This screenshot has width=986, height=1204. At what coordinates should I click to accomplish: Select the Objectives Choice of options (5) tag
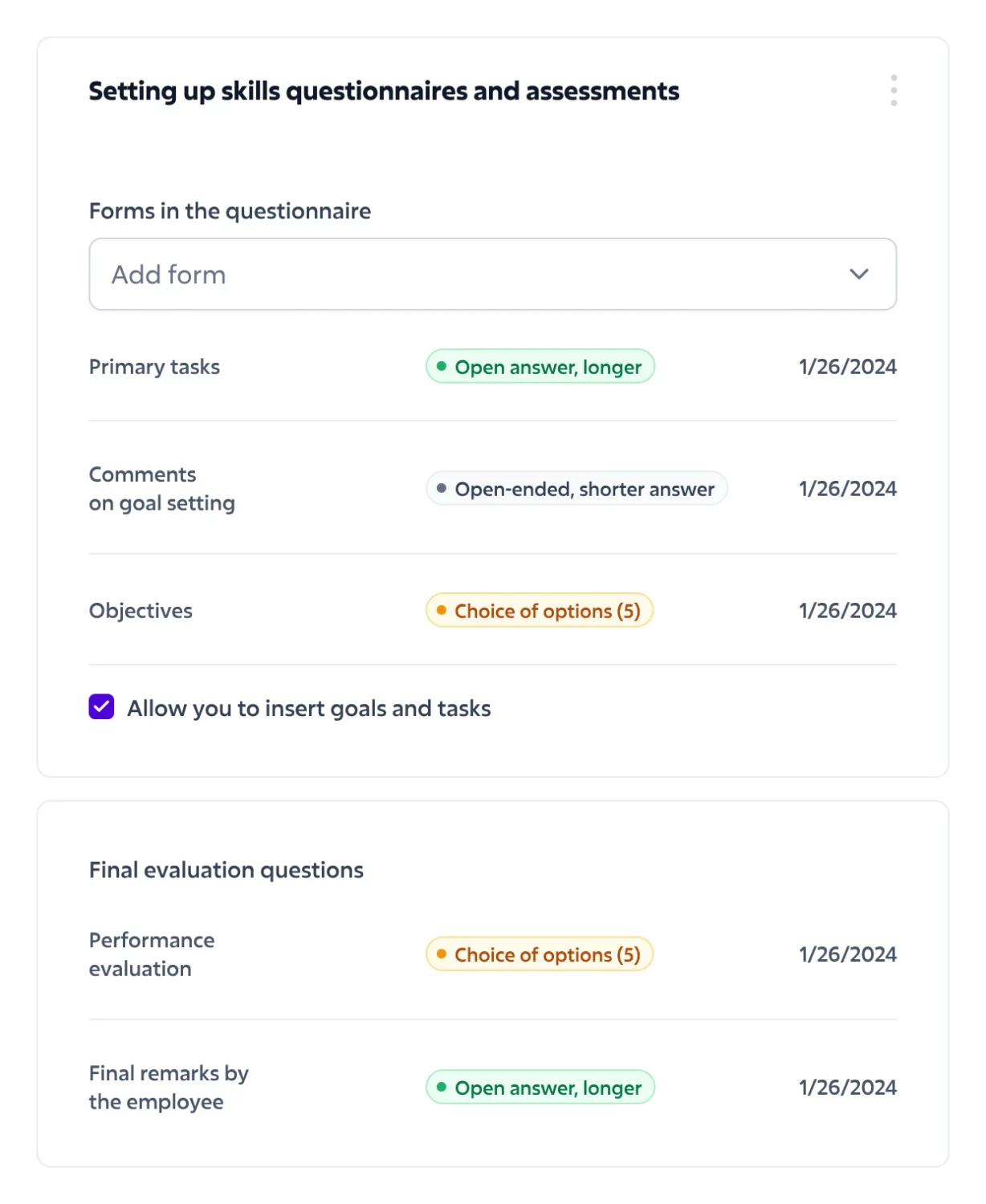pyautogui.click(x=539, y=611)
